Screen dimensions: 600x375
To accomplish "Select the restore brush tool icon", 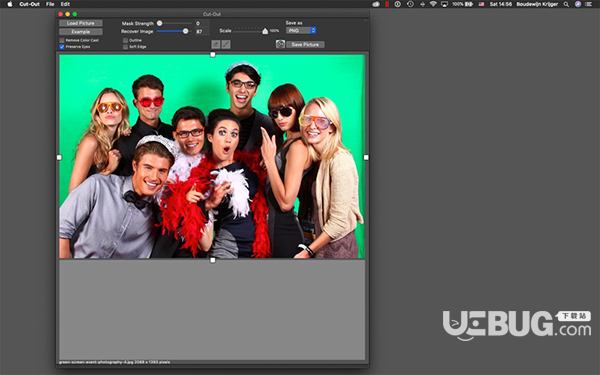I will click(x=226, y=45).
